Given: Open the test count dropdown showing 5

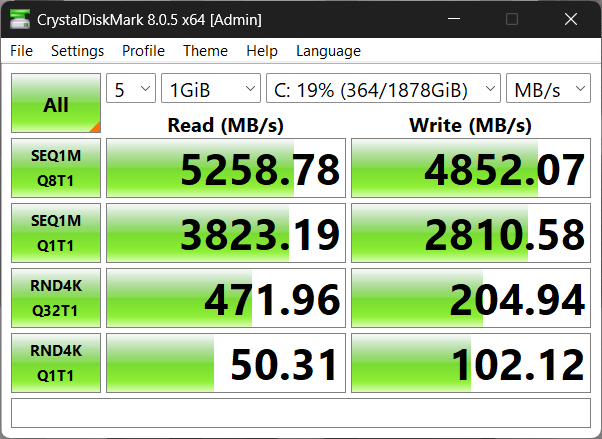Looking at the screenshot, I should (x=131, y=90).
